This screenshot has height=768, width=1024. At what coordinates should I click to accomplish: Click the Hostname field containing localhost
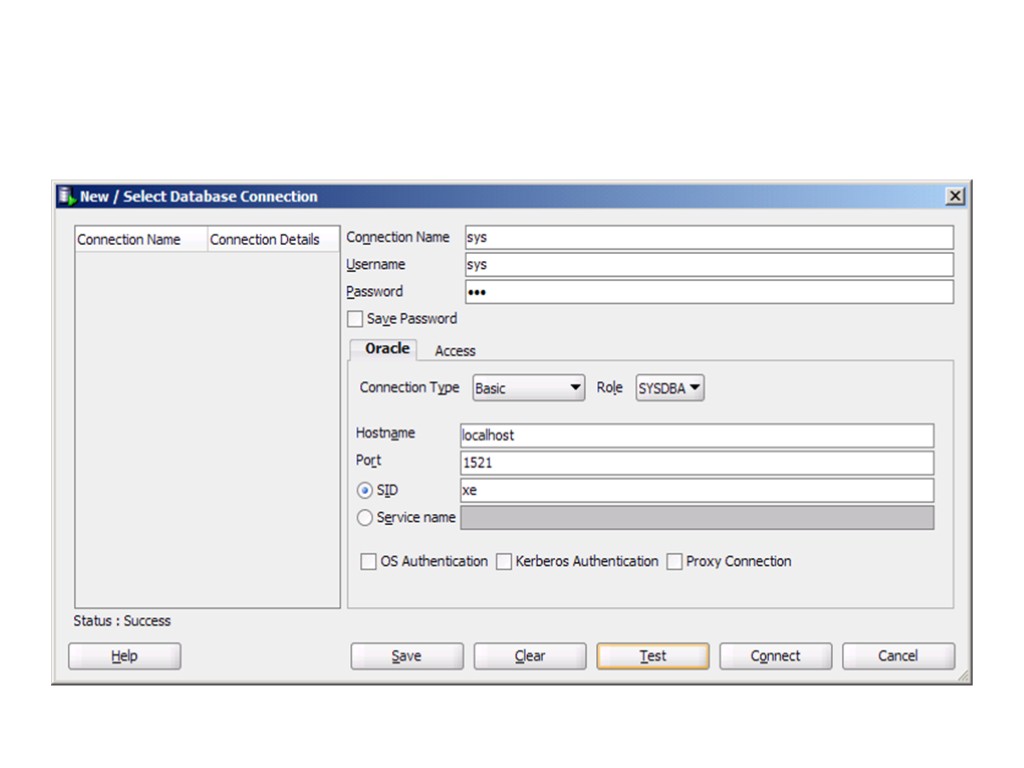point(697,436)
